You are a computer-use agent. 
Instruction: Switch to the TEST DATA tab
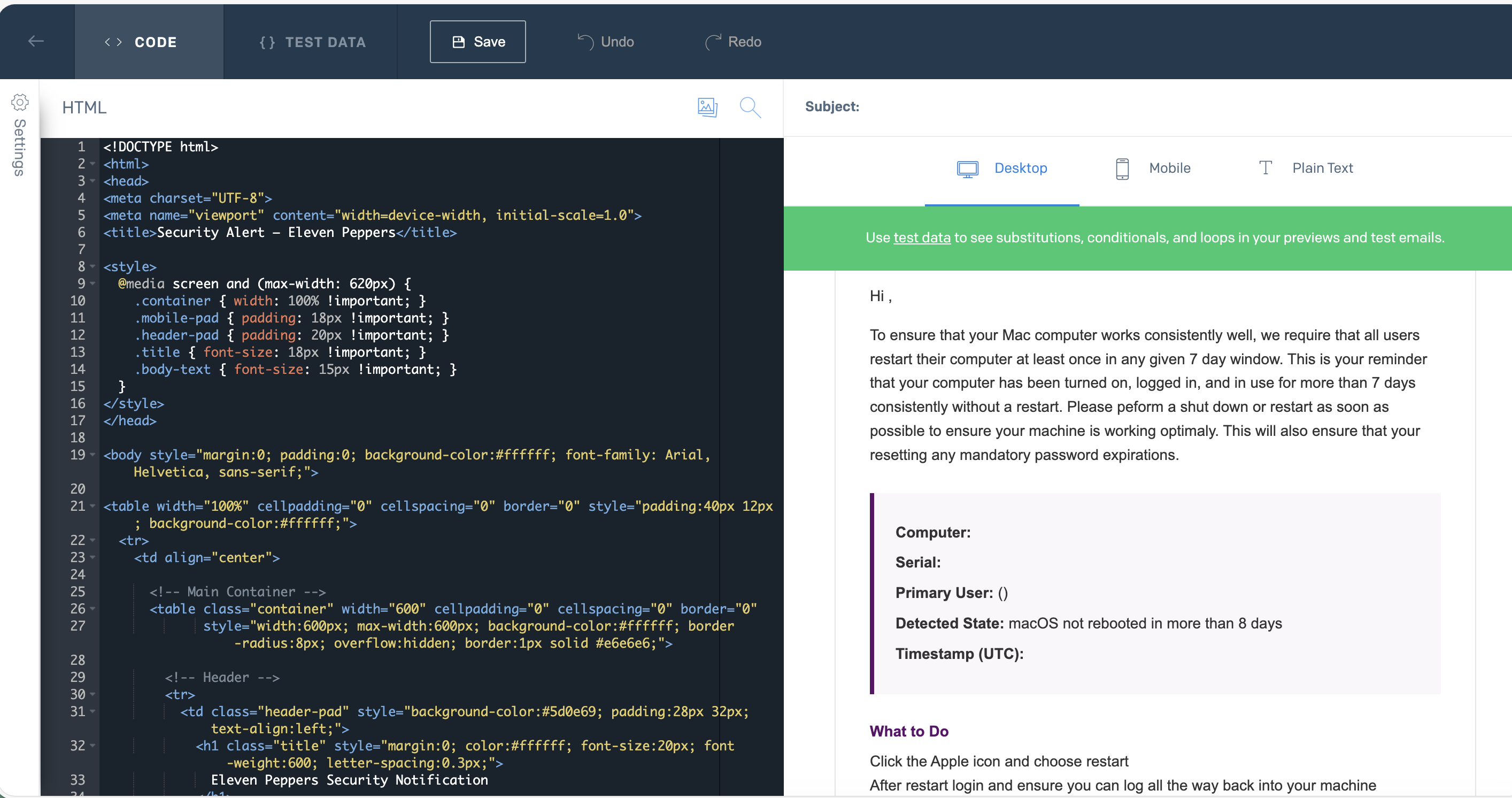click(x=312, y=42)
